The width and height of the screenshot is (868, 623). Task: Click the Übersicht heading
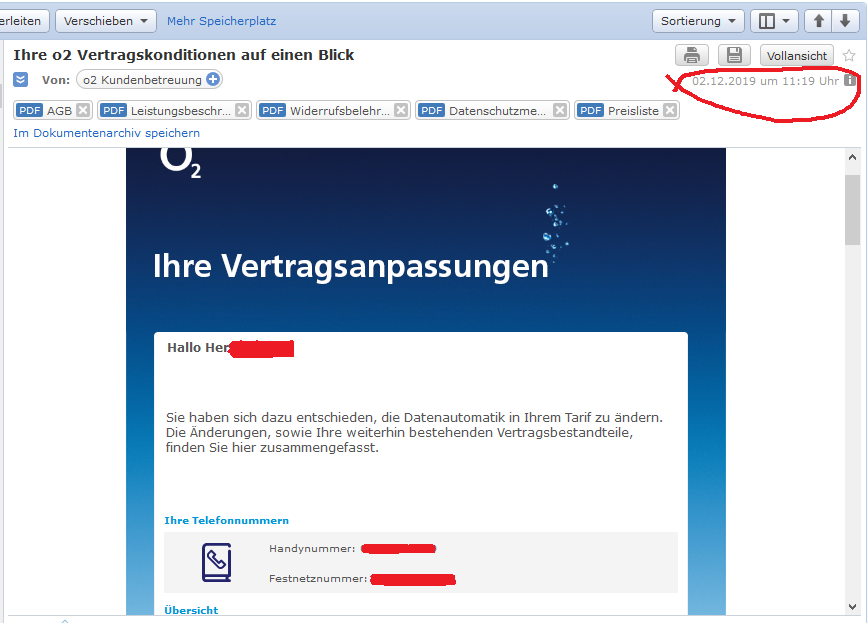tap(191, 610)
